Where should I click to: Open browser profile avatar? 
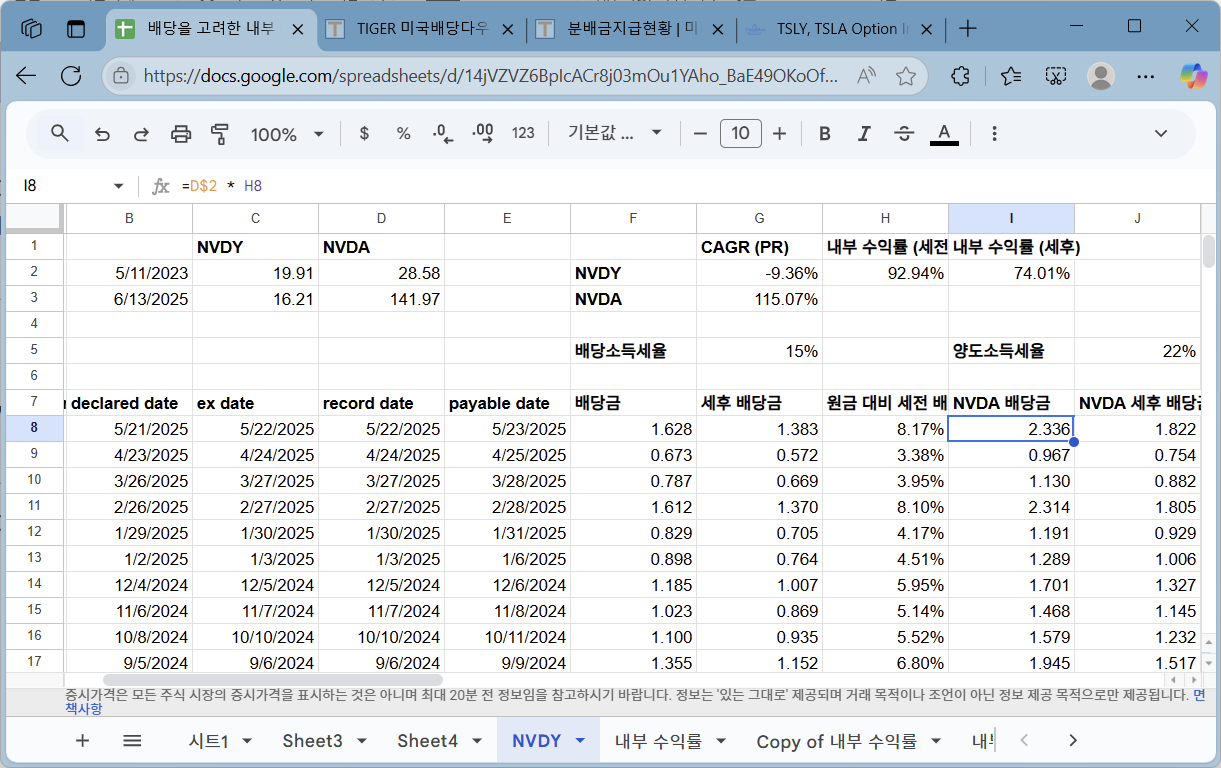[x=1101, y=76]
